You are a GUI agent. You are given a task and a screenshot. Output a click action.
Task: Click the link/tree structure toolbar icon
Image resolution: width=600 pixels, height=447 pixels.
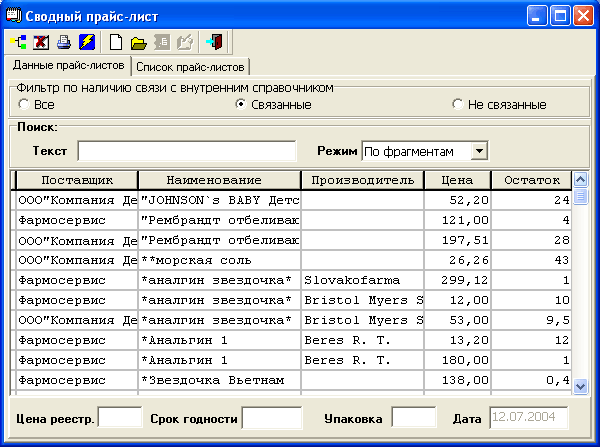click(18, 42)
